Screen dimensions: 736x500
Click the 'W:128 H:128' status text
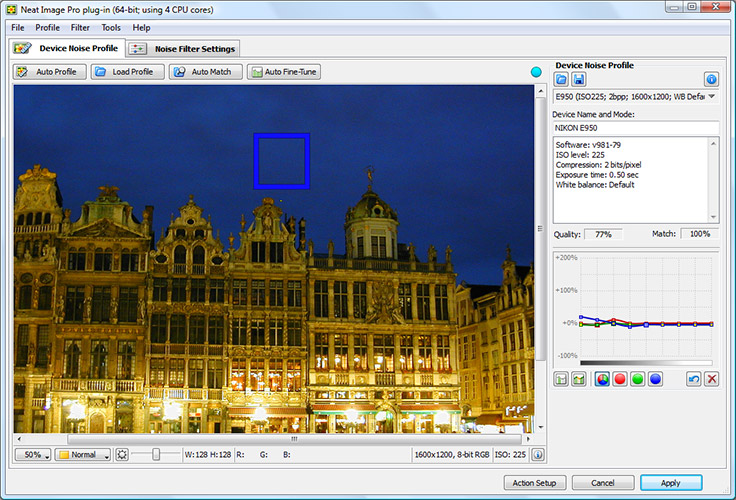(207, 454)
